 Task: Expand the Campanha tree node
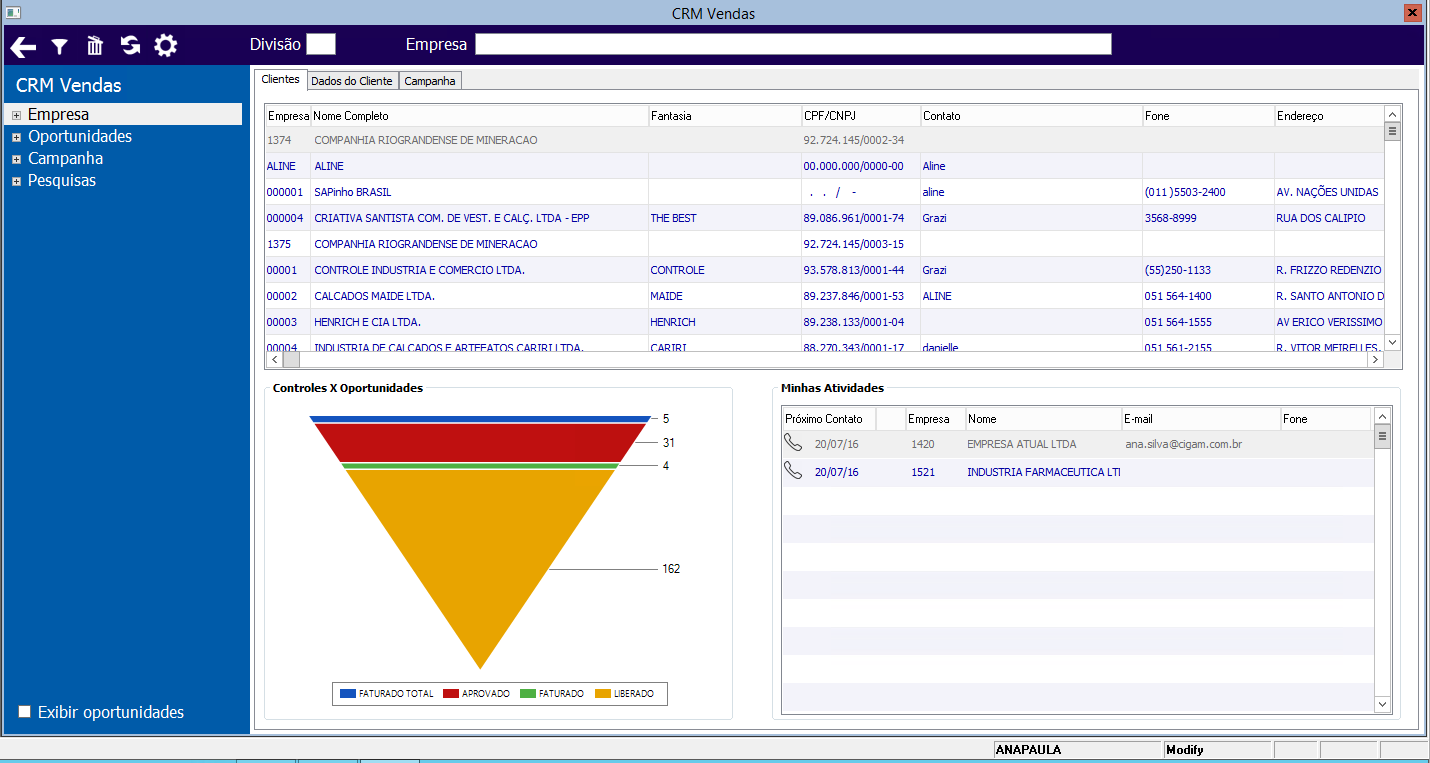[16, 159]
